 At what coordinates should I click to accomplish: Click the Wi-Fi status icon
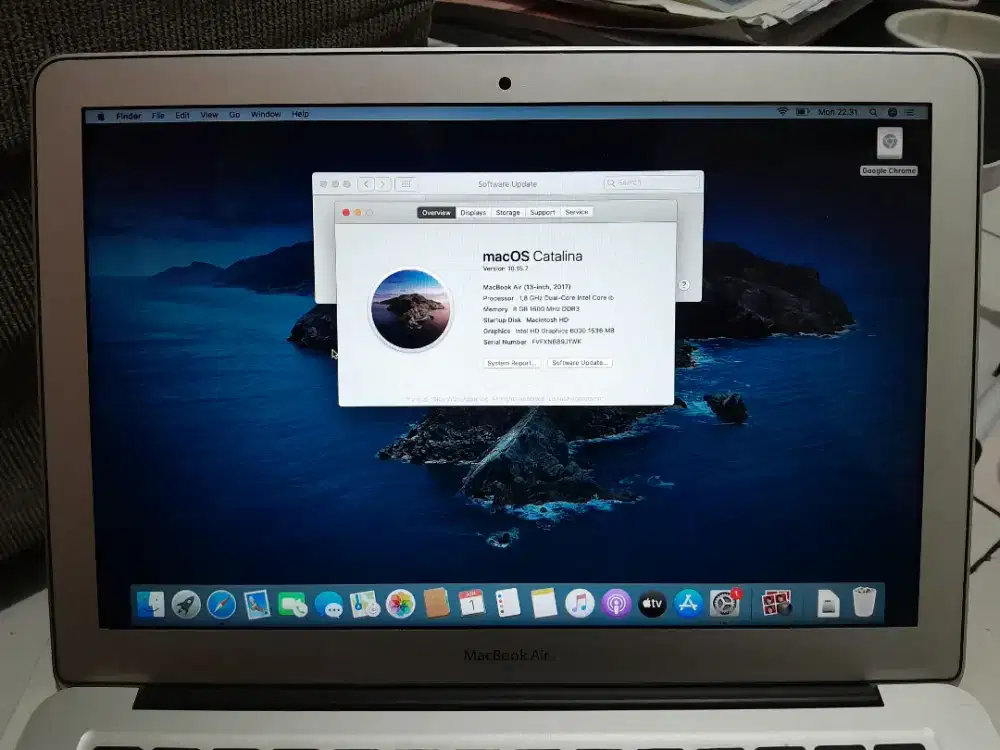pos(783,112)
